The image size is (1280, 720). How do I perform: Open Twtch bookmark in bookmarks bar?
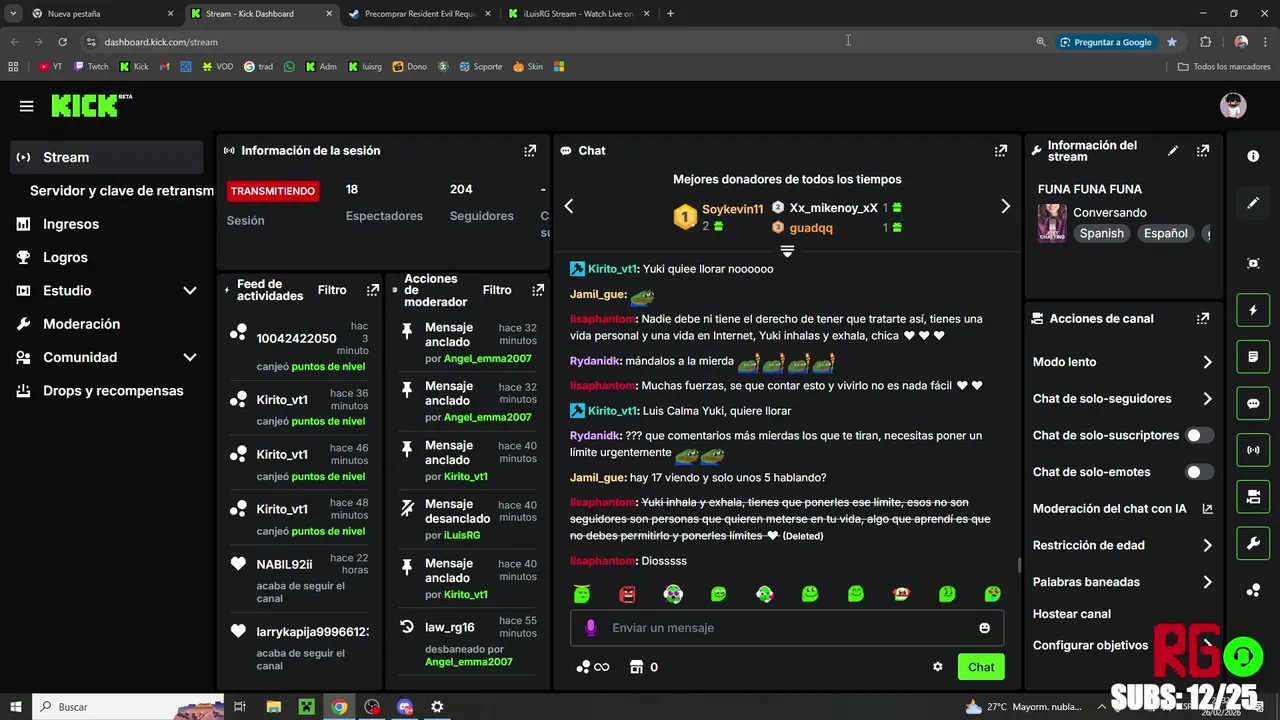tap(89, 67)
